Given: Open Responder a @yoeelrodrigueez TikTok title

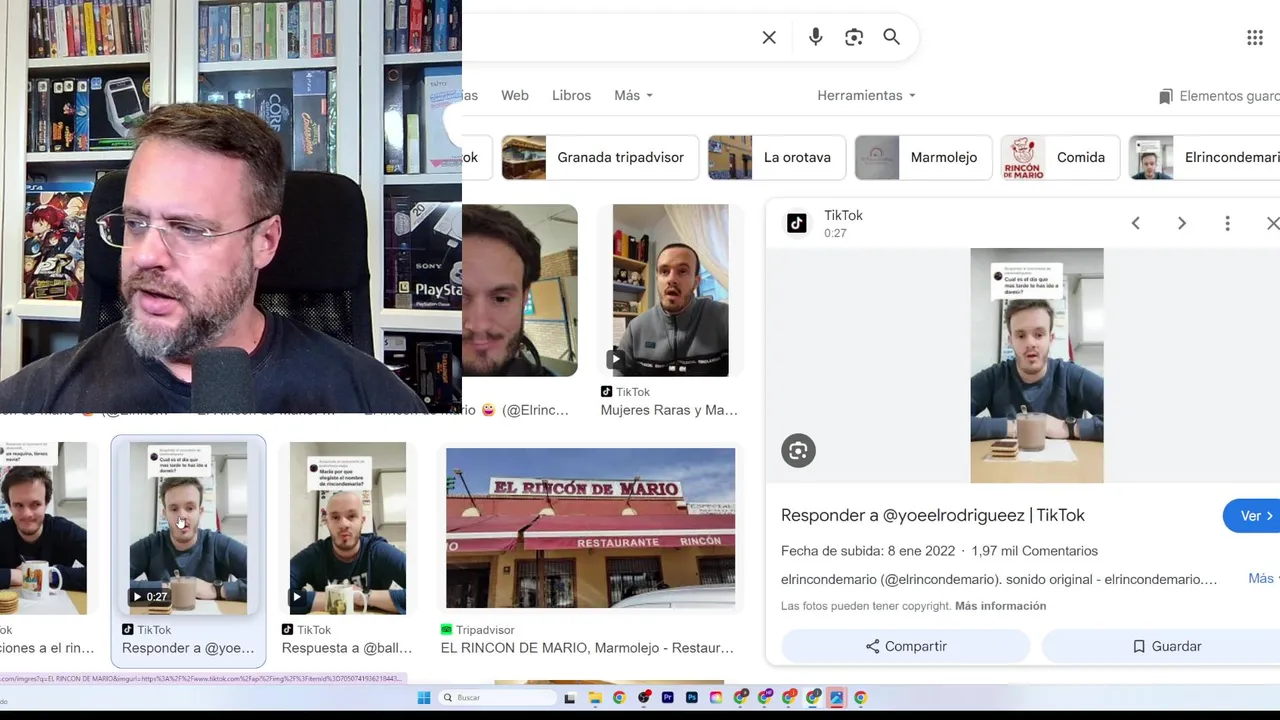Looking at the screenshot, I should (933, 515).
